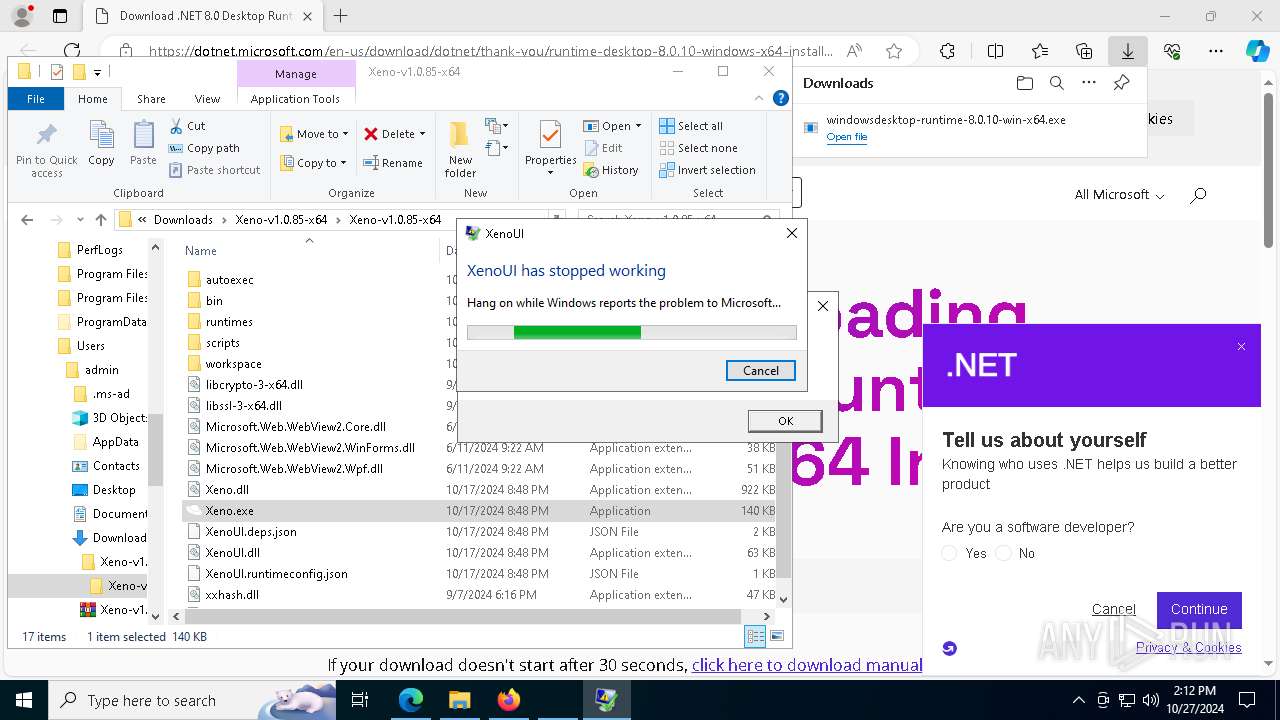Click the Rename tool in Organize group

click(x=393, y=163)
